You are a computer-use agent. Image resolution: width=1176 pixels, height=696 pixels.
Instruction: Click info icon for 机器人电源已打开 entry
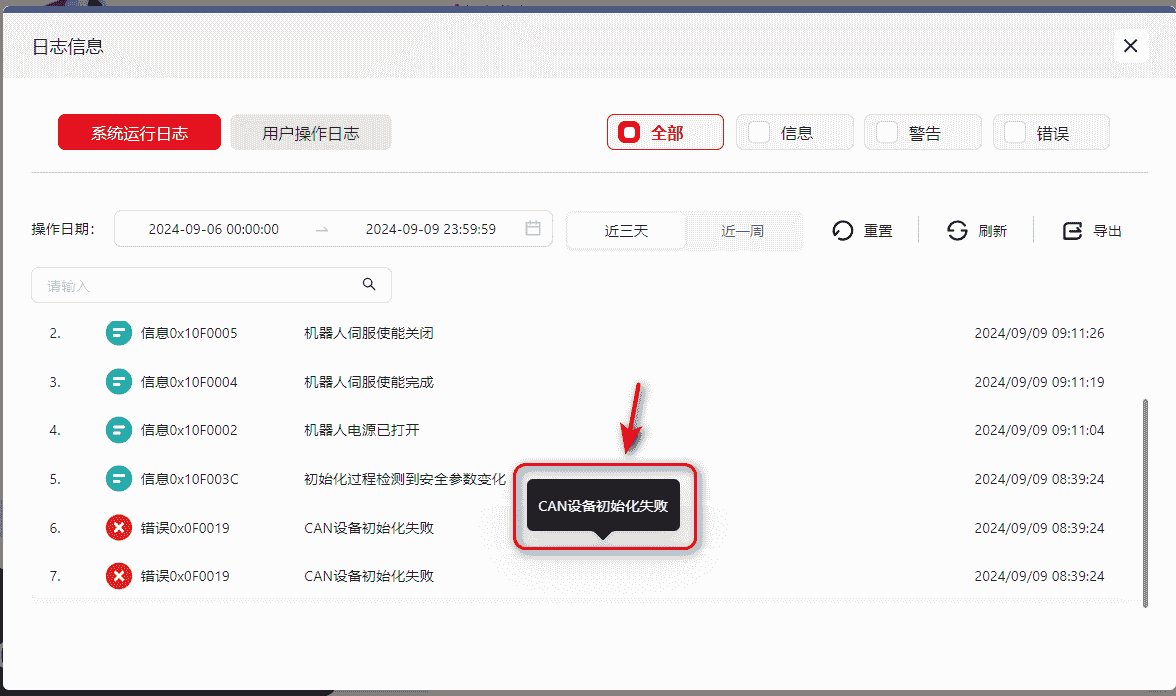point(119,430)
